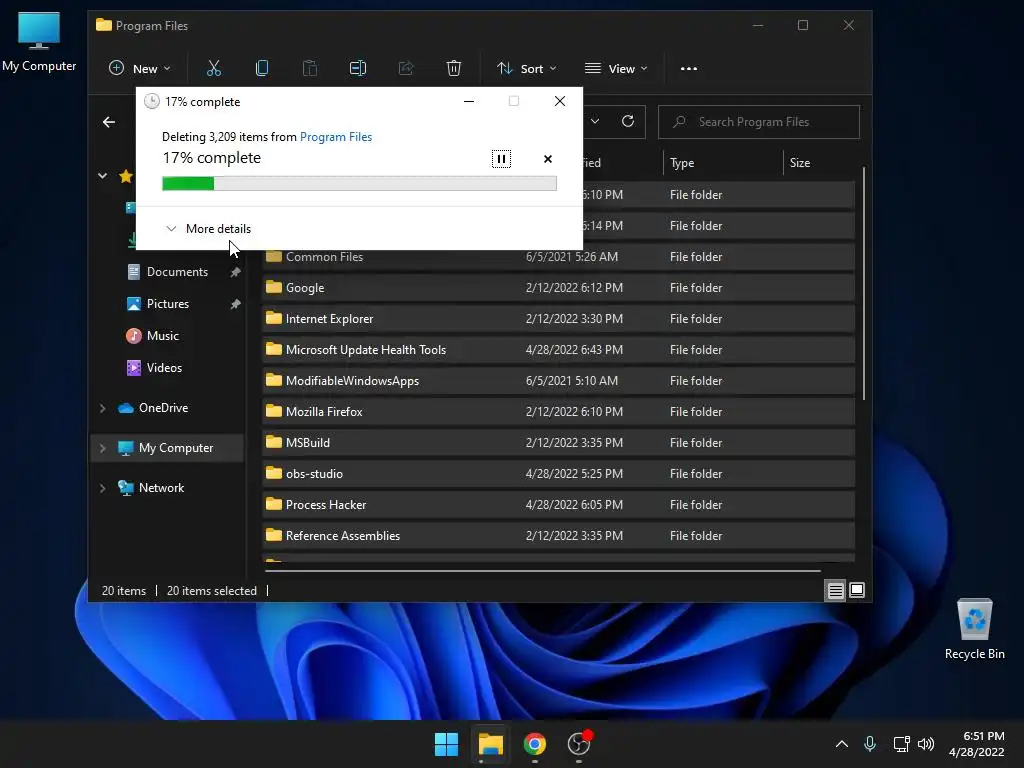Open Google Chrome on taskbar

(534, 744)
